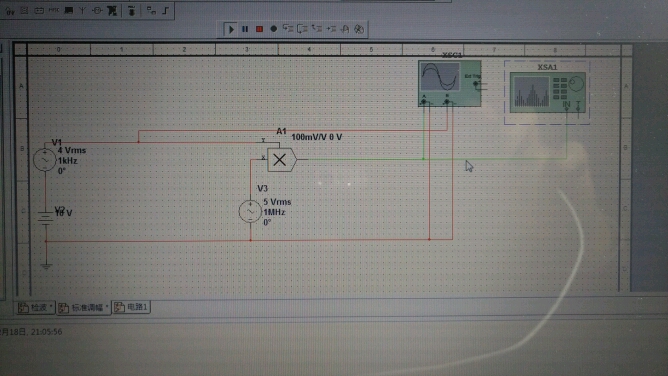668x376 pixels.
Task: Select the V1 1kHz AC voltage source
Action: [45, 160]
